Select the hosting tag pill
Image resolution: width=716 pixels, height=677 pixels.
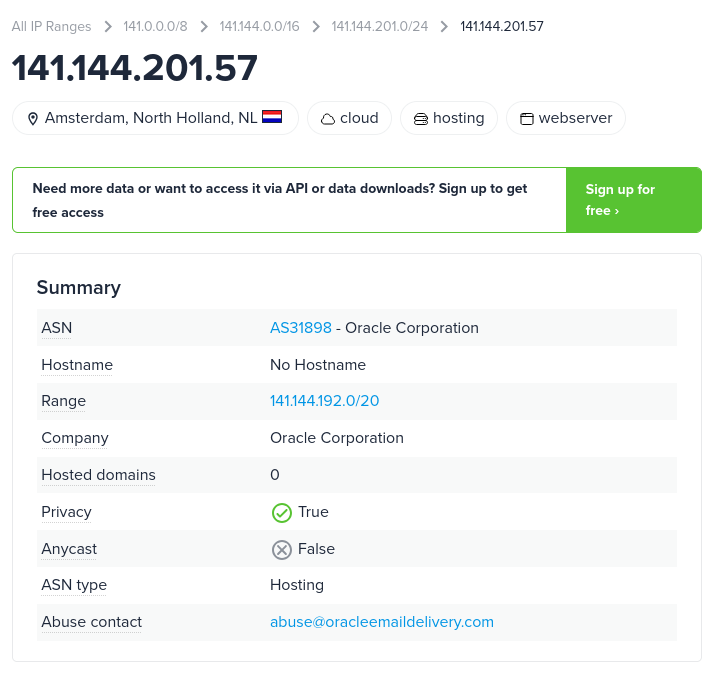(449, 118)
